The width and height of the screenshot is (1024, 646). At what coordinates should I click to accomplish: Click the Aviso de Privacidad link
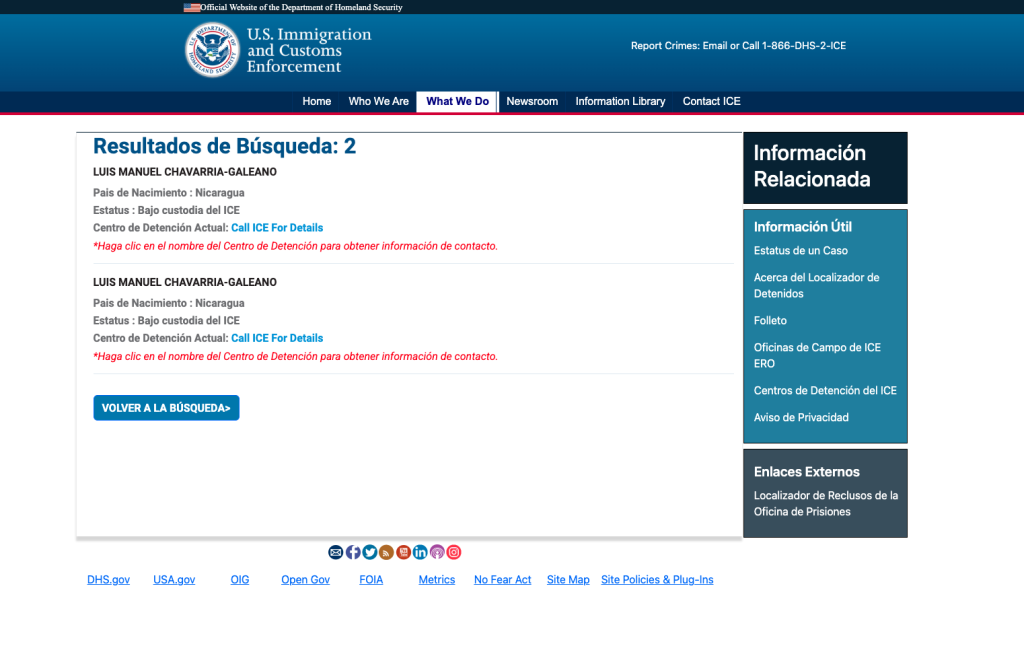(801, 417)
